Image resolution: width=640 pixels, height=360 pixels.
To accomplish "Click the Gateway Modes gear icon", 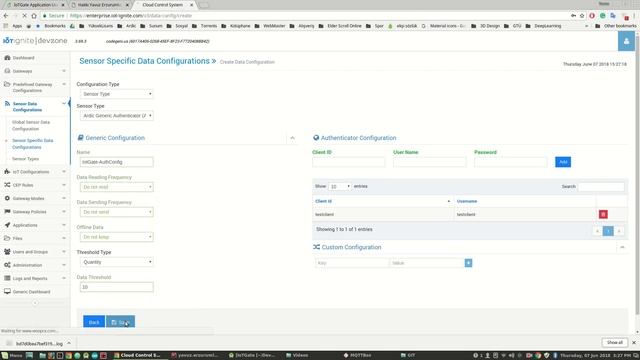I will [x=7, y=198].
